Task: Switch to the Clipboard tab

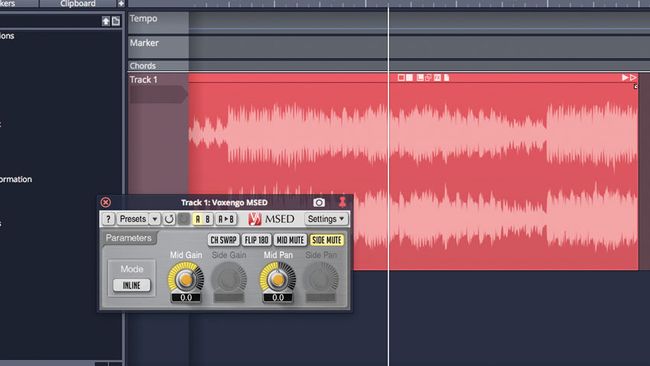Action: tap(78, 4)
